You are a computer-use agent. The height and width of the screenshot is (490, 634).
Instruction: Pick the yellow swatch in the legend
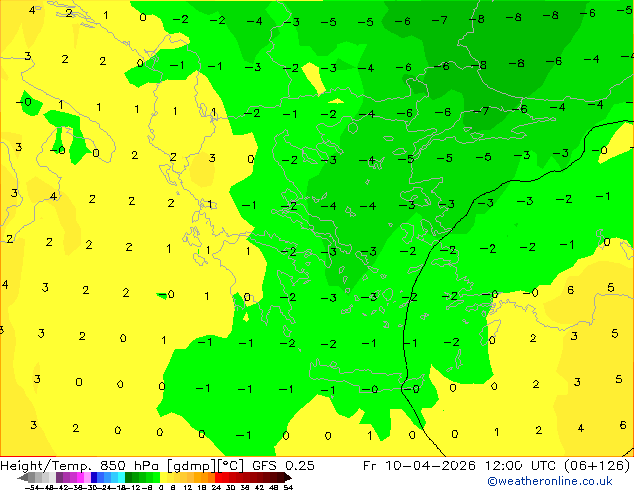[x=163, y=477]
